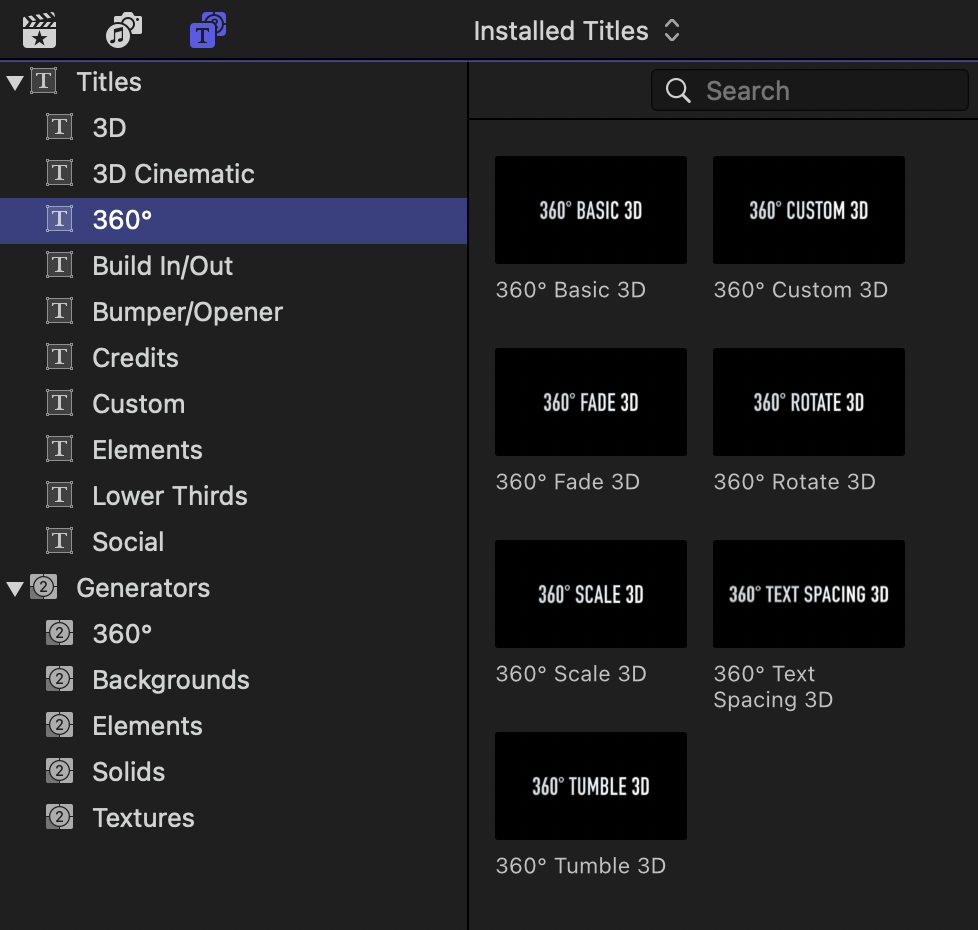Click the T icon beside the Titles heading
This screenshot has height=930, width=978.
44,81
